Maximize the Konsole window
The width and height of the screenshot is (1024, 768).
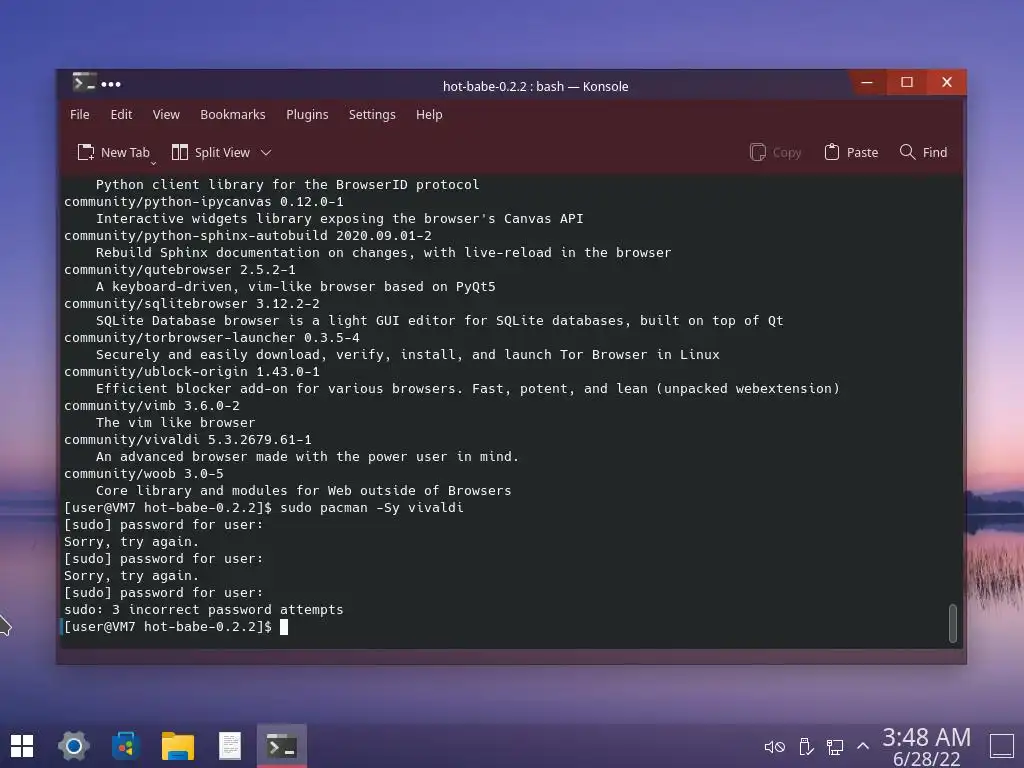tap(906, 82)
